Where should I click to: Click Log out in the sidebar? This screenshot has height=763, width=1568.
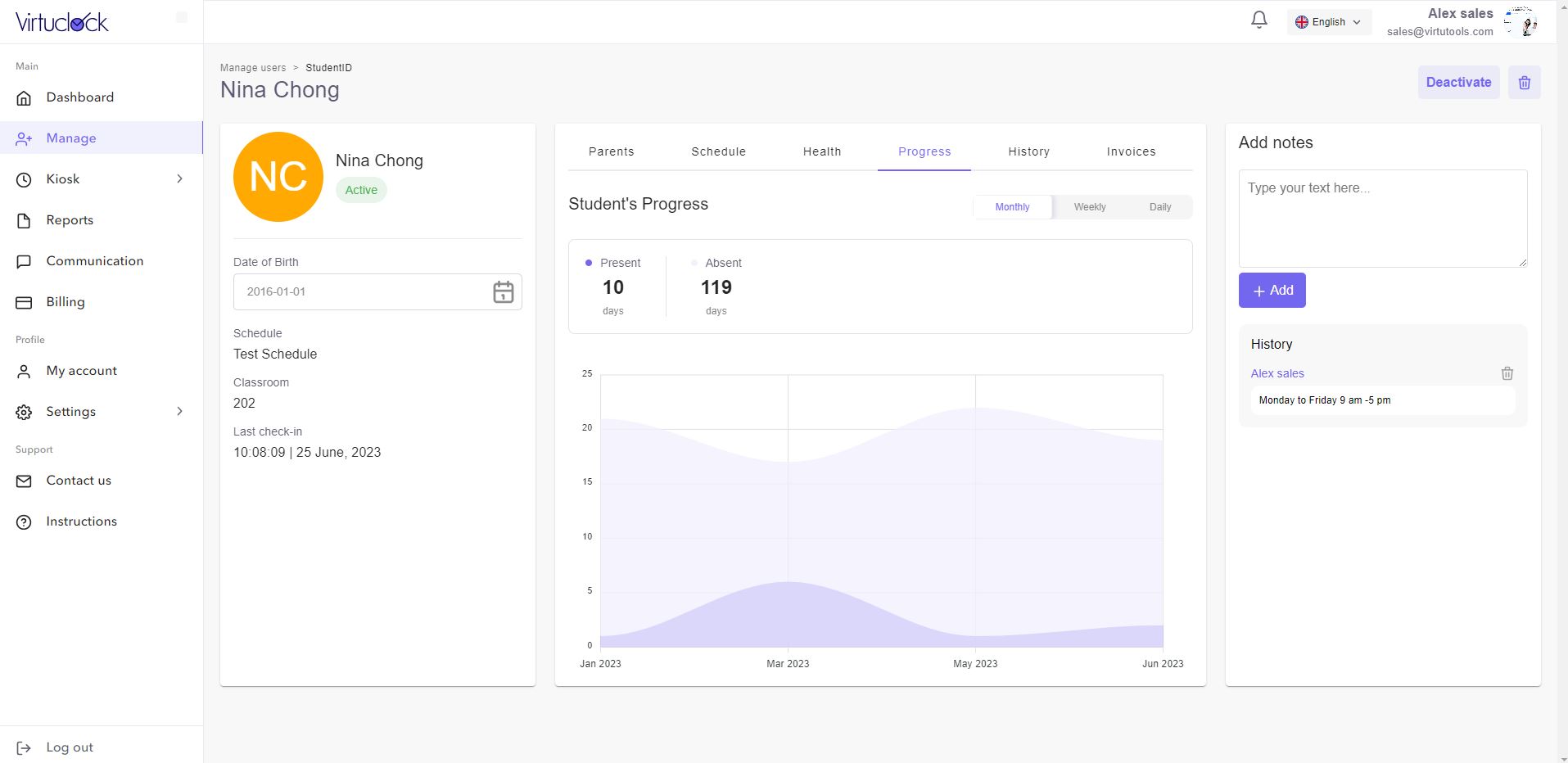click(x=69, y=747)
